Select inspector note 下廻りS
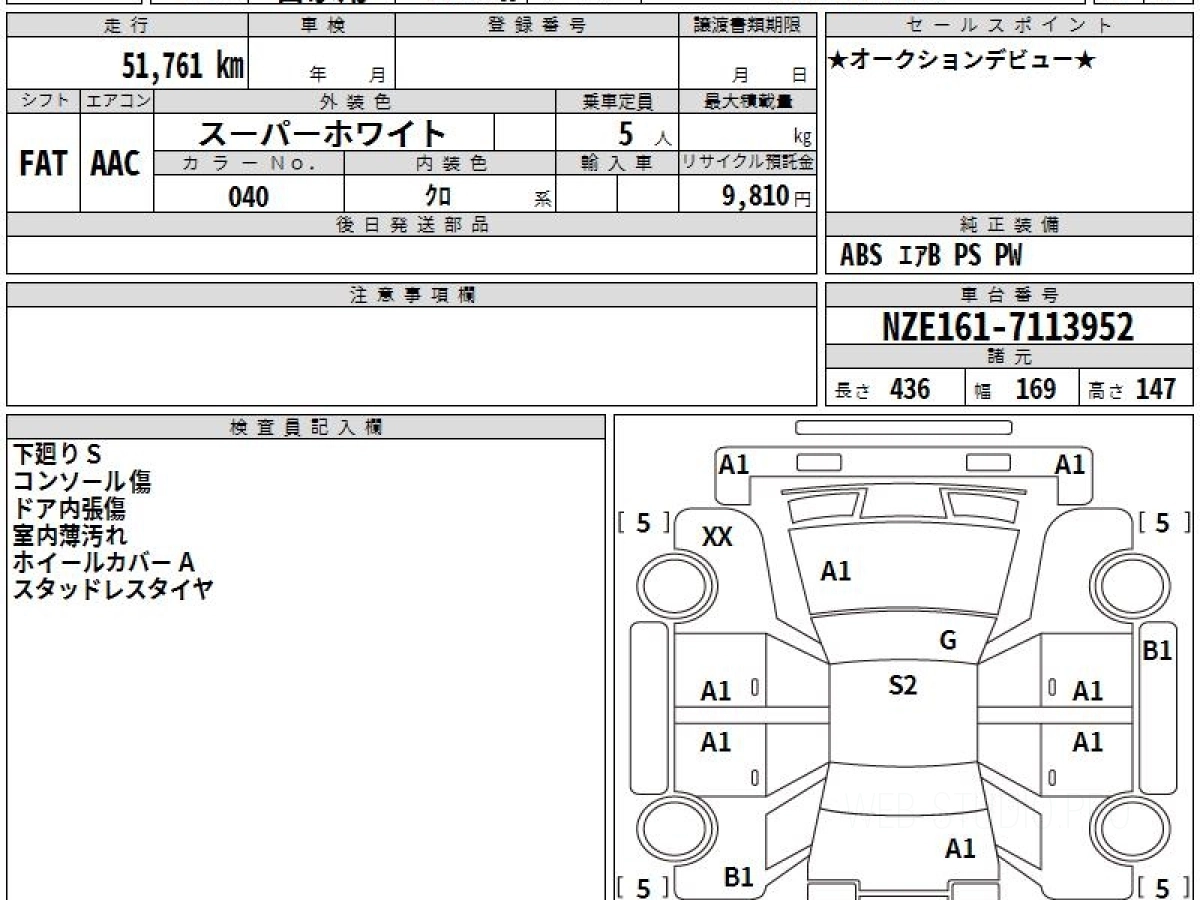This screenshot has height=900, width=1200. (x=57, y=455)
